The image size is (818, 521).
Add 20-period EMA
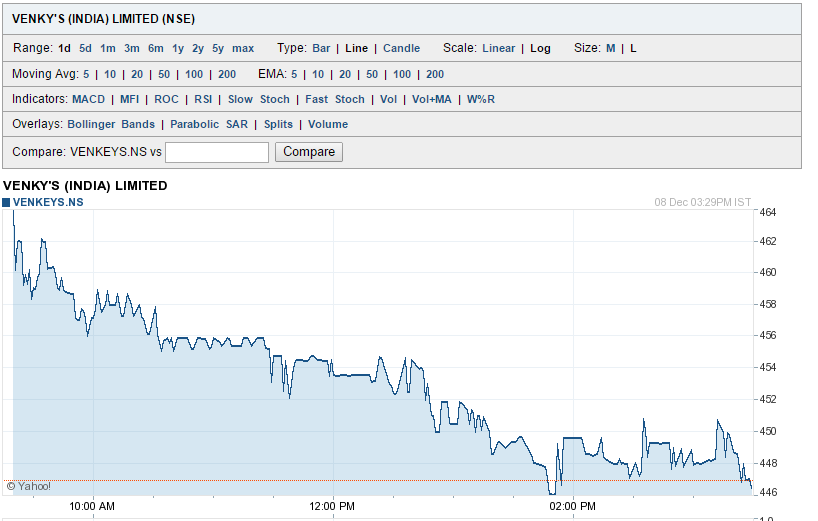(345, 75)
